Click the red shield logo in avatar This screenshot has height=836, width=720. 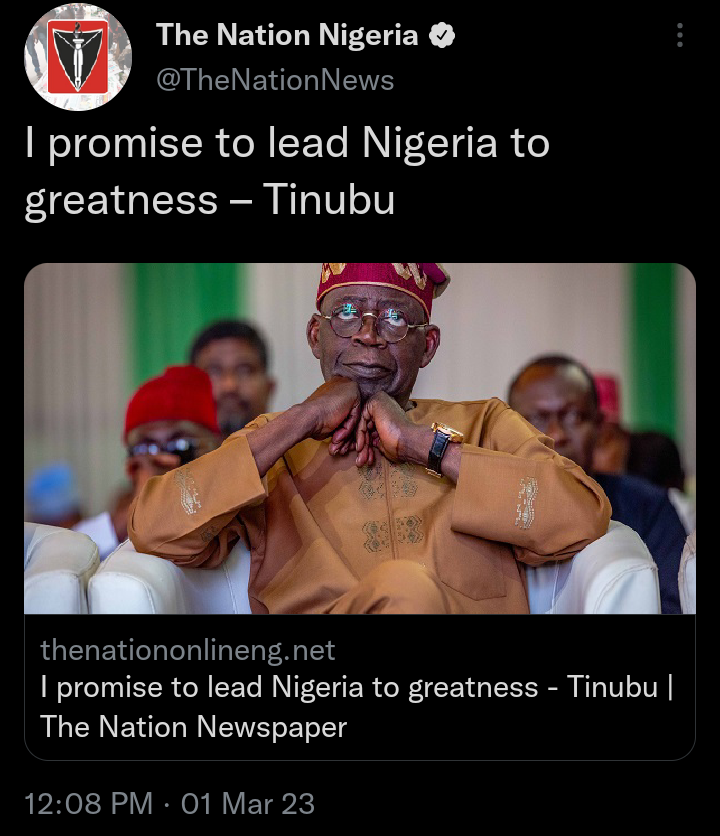78,57
